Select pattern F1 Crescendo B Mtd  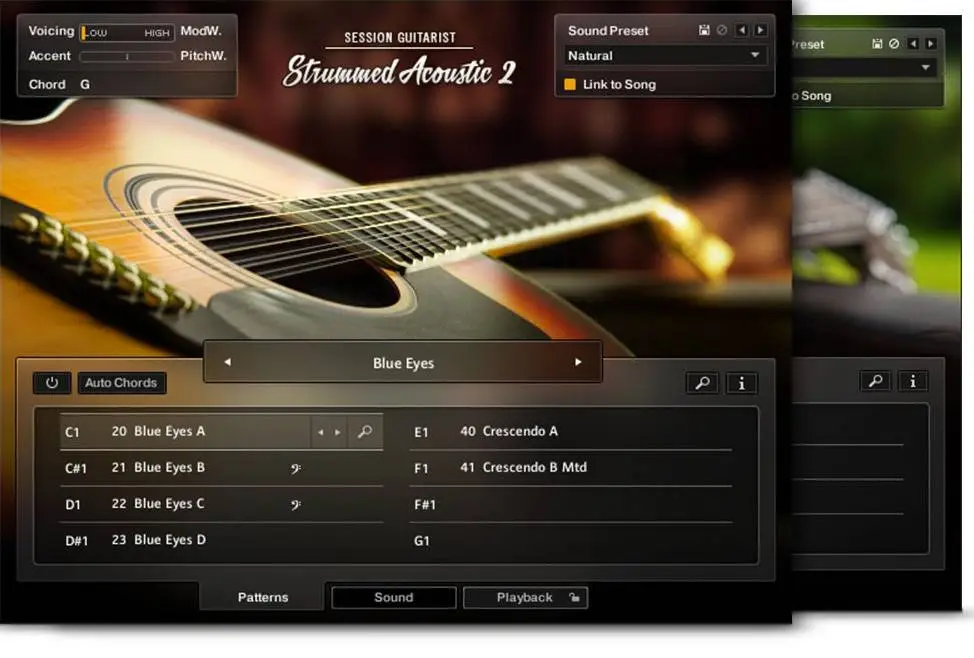pyautogui.click(x=571, y=468)
